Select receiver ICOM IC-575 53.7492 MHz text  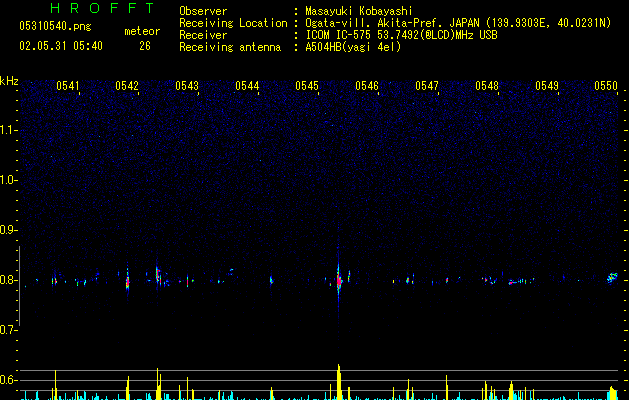(401, 35)
